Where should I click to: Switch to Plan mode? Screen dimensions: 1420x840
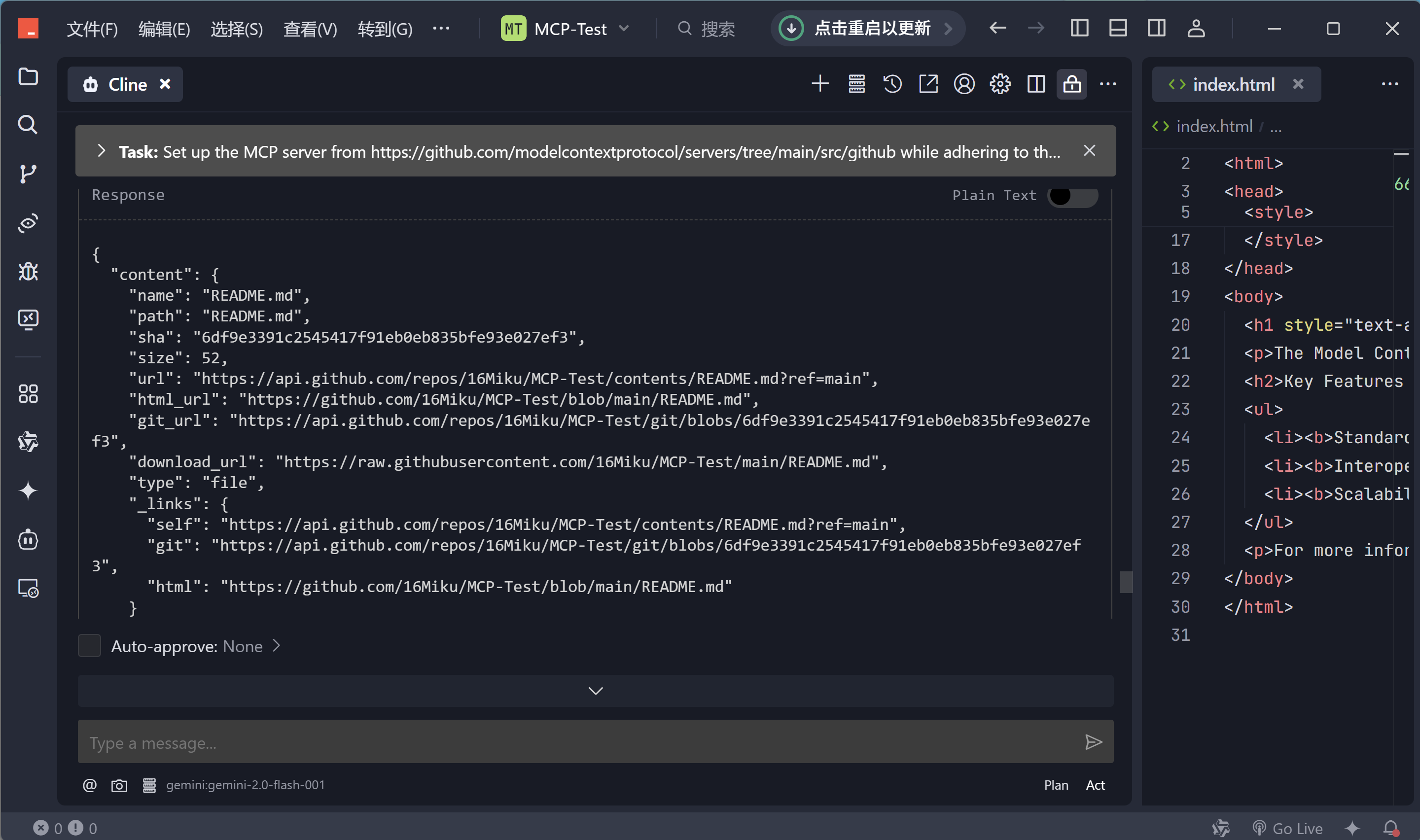(1056, 785)
